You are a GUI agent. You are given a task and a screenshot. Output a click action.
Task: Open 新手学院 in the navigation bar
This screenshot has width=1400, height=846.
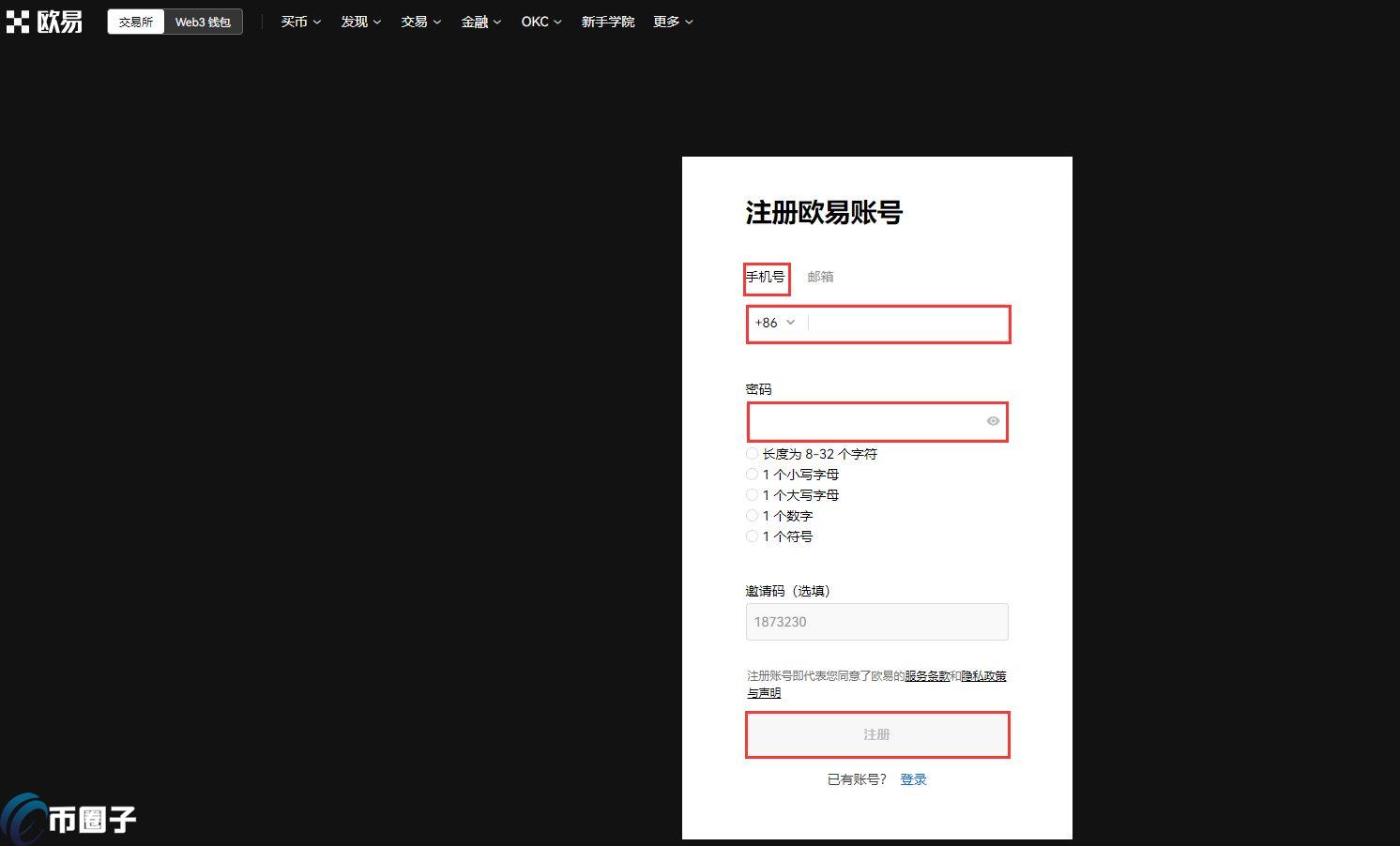coord(608,22)
